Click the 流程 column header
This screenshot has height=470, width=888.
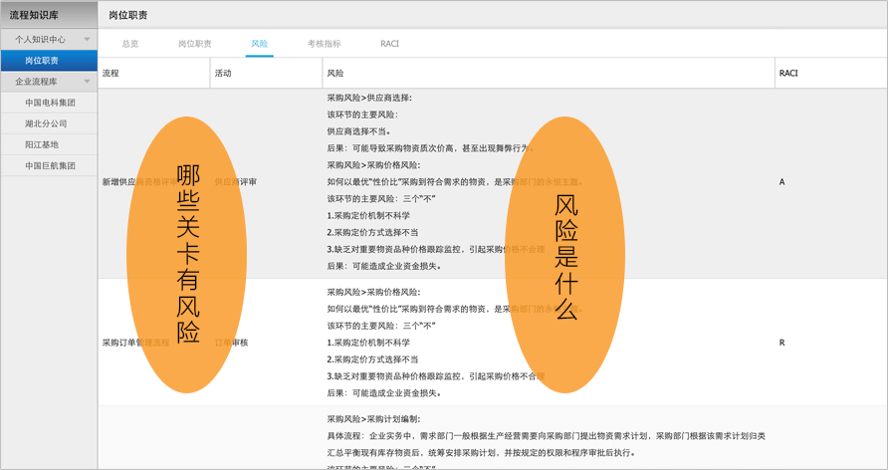tap(111, 74)
